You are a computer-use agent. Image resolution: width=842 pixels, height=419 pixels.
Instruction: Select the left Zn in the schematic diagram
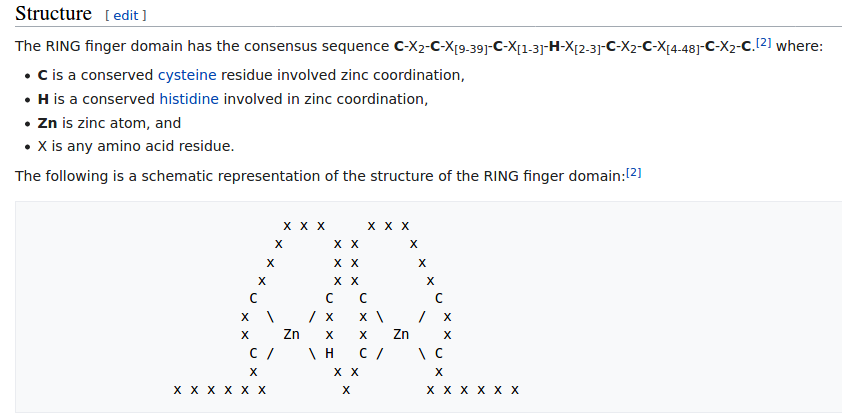[x=292, y=334]
